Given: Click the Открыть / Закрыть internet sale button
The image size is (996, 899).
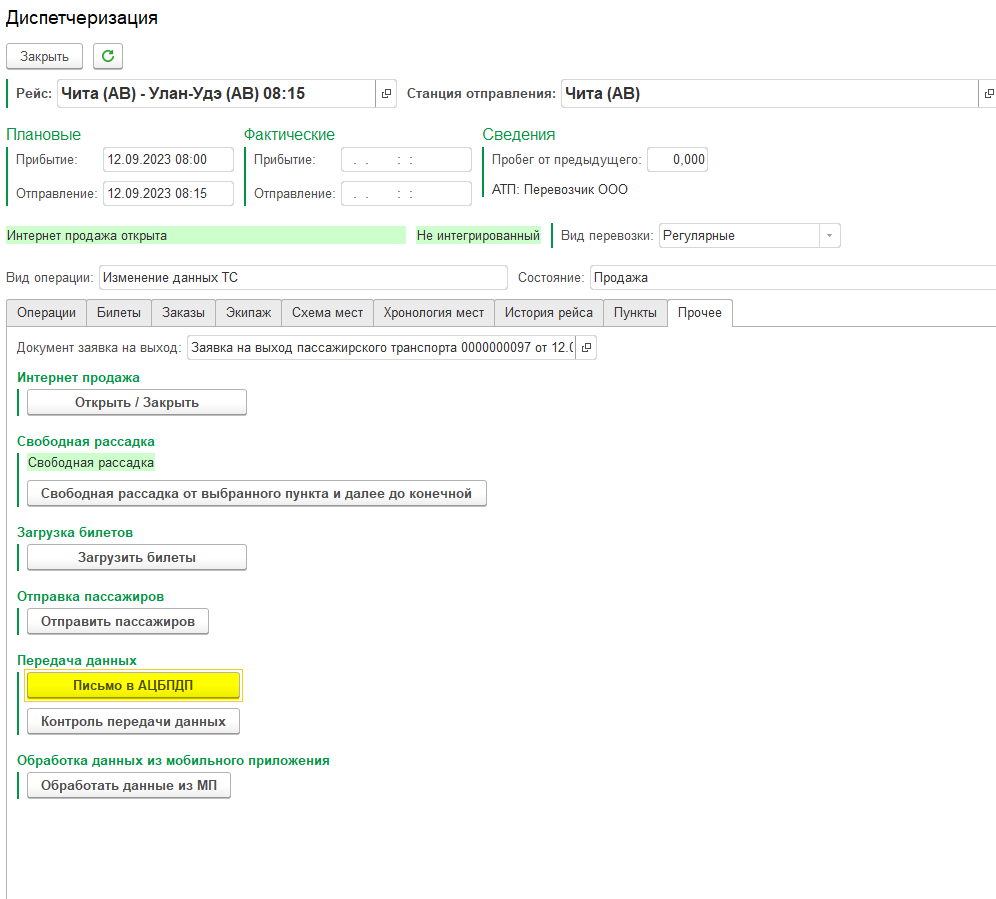Looking at the screenshot, I should click(x=137, y=402).
